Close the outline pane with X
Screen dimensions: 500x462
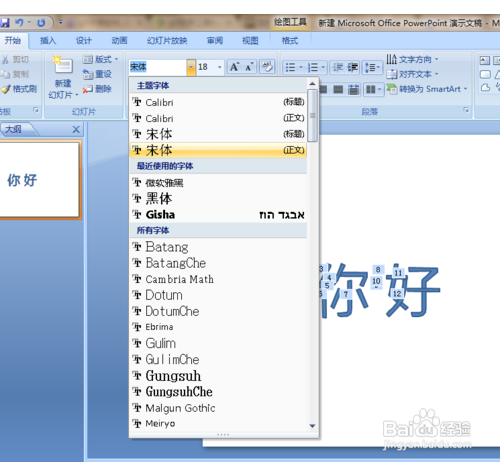[76, 129]
